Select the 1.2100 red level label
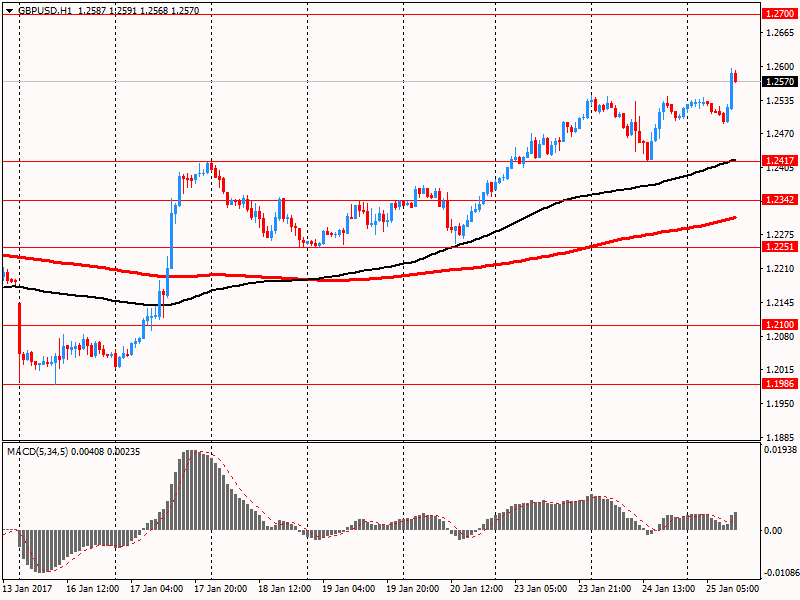Image resolution: width=800 pixels, height=600 pixels. click(x=780, y=324)
